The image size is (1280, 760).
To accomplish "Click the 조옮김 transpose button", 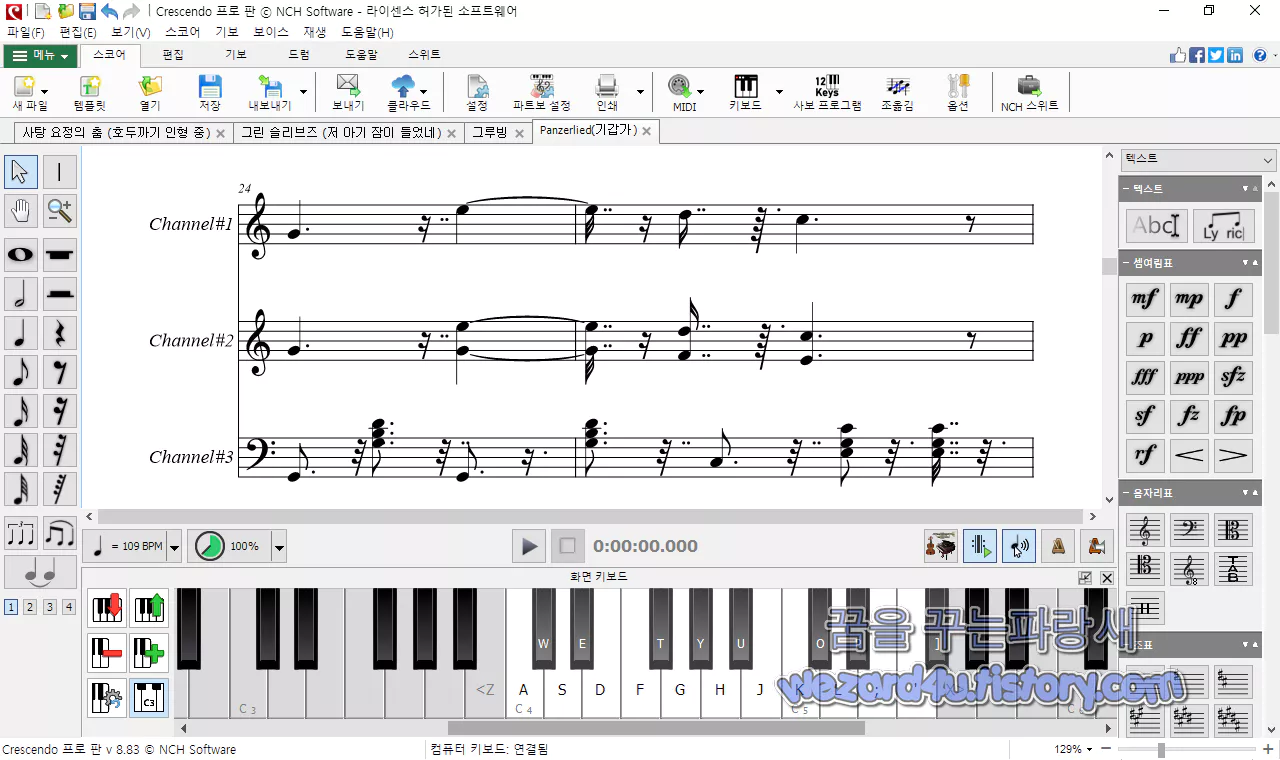I will (x=897, y=92).
